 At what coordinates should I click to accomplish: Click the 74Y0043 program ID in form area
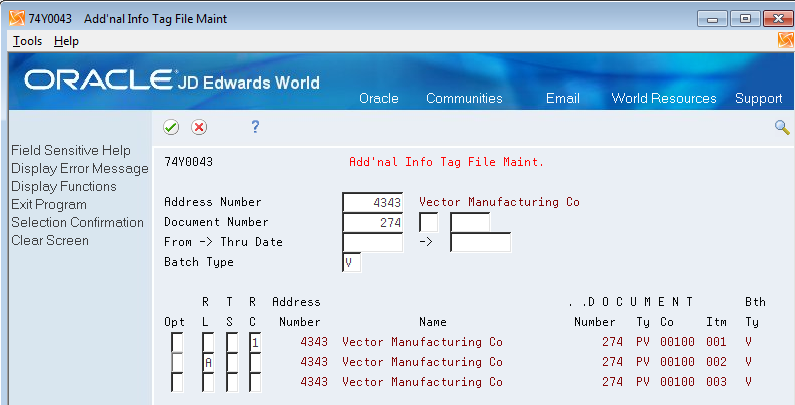click(189, 162)
